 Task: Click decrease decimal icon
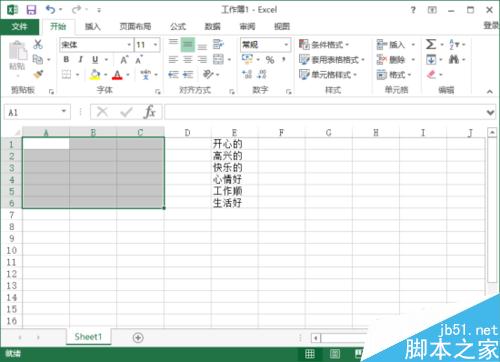[x=262, y=74]
